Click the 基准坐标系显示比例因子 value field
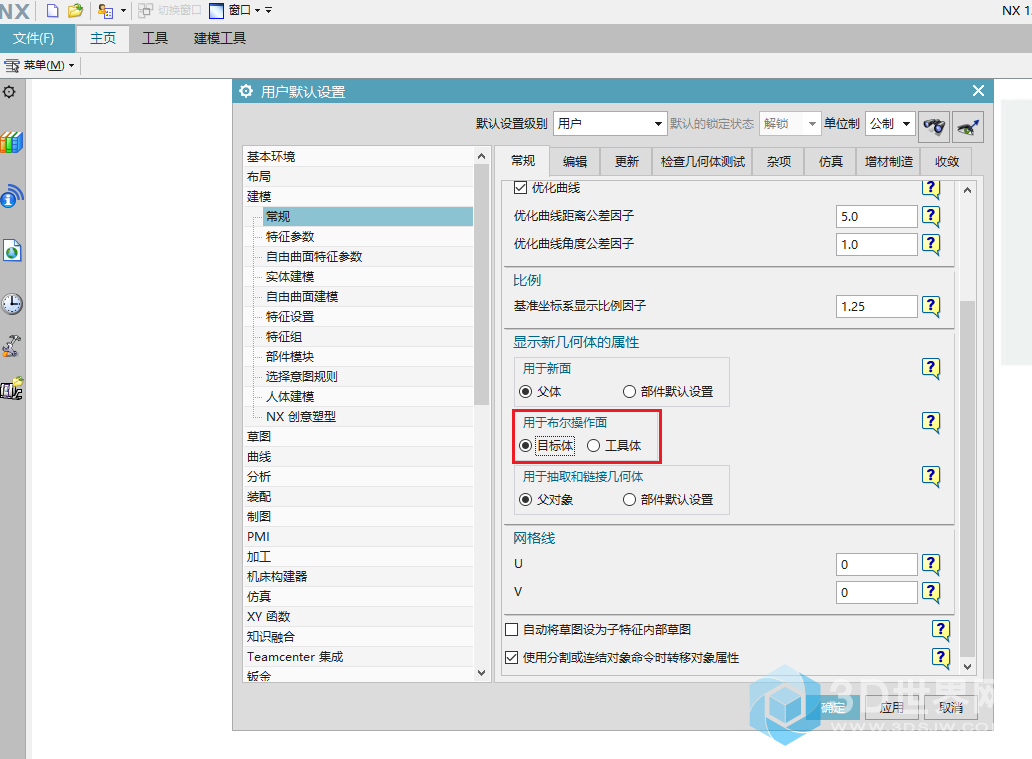Screen dimensions: 1032x759 876,306
